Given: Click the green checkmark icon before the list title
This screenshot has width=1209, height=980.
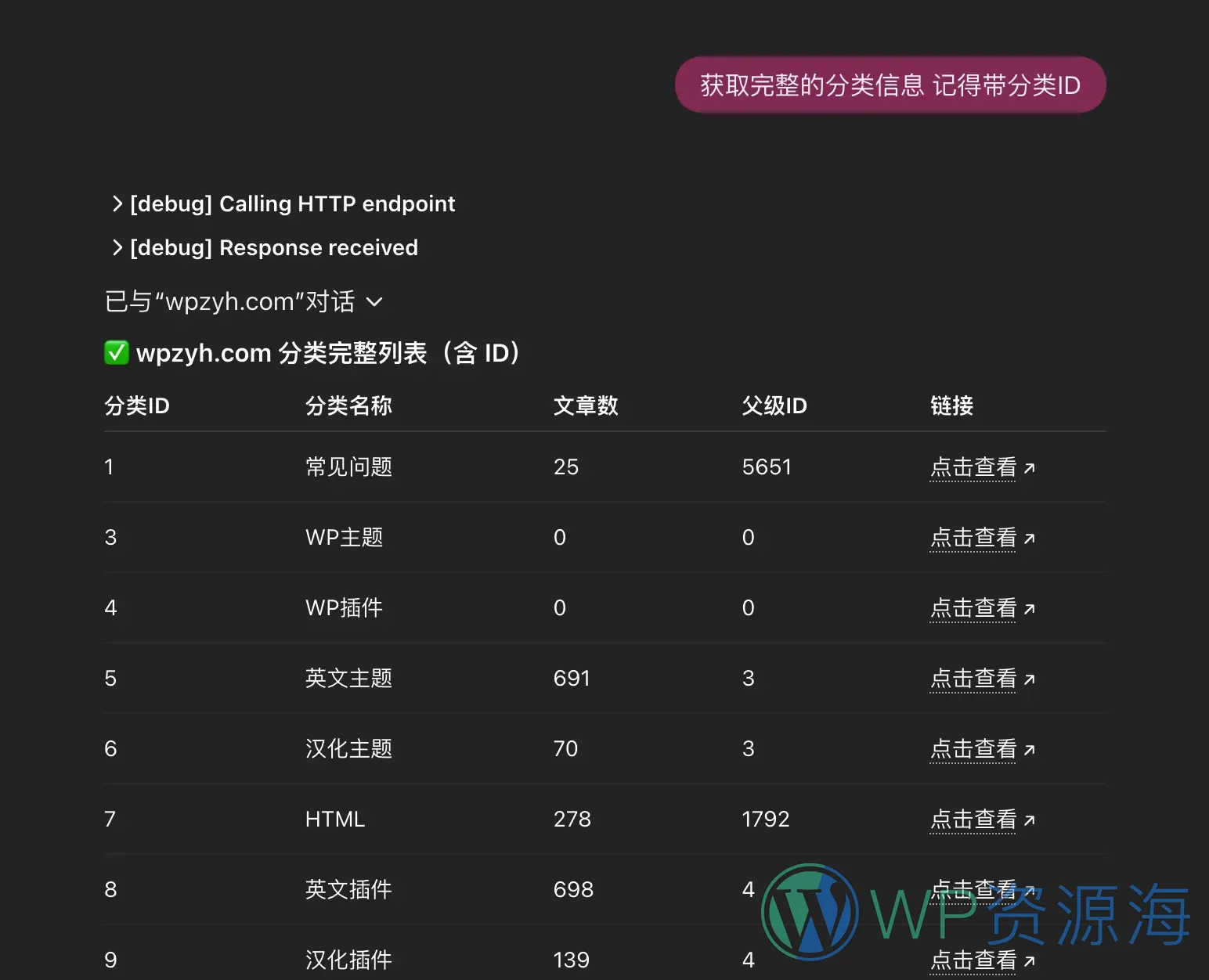Looking at the screenshot, I should click(116, 353).
